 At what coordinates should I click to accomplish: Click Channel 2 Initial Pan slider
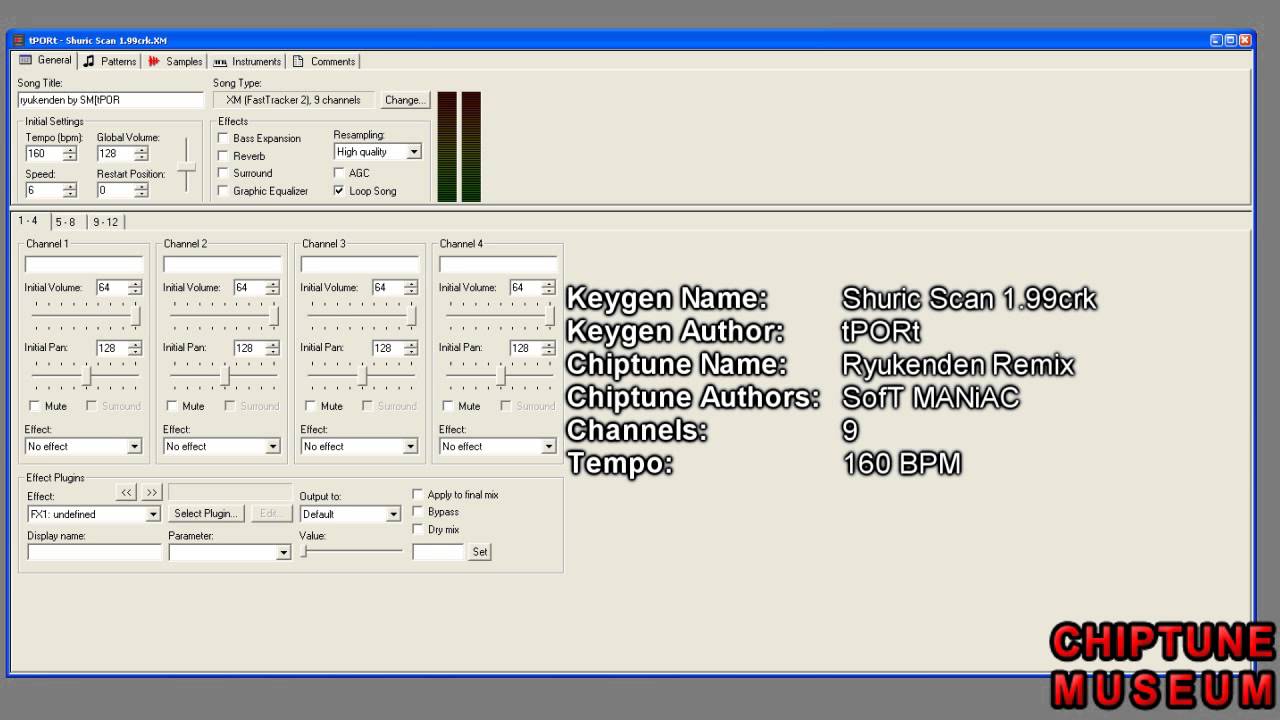[223, 376]
